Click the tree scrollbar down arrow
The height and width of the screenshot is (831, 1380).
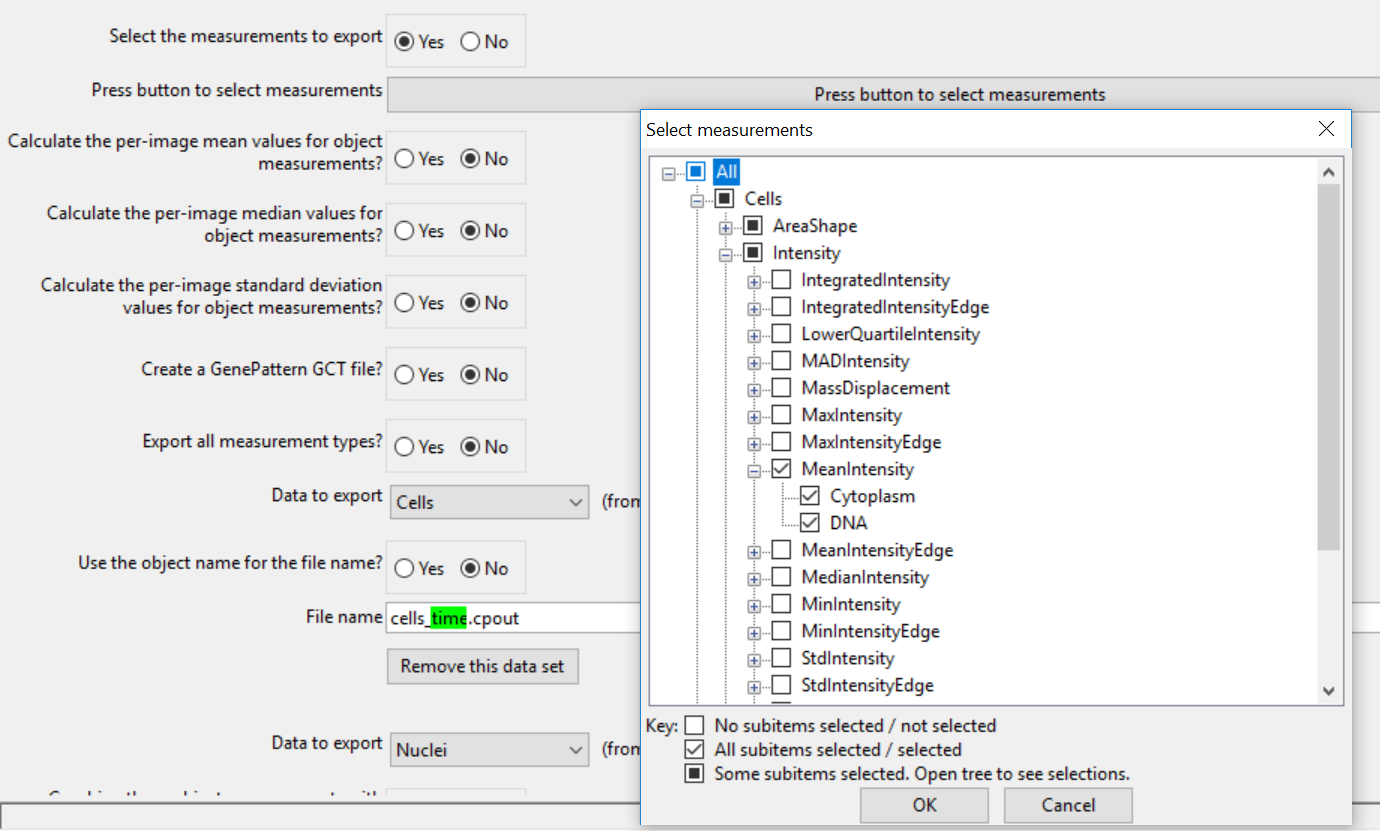coord(1328,690)
